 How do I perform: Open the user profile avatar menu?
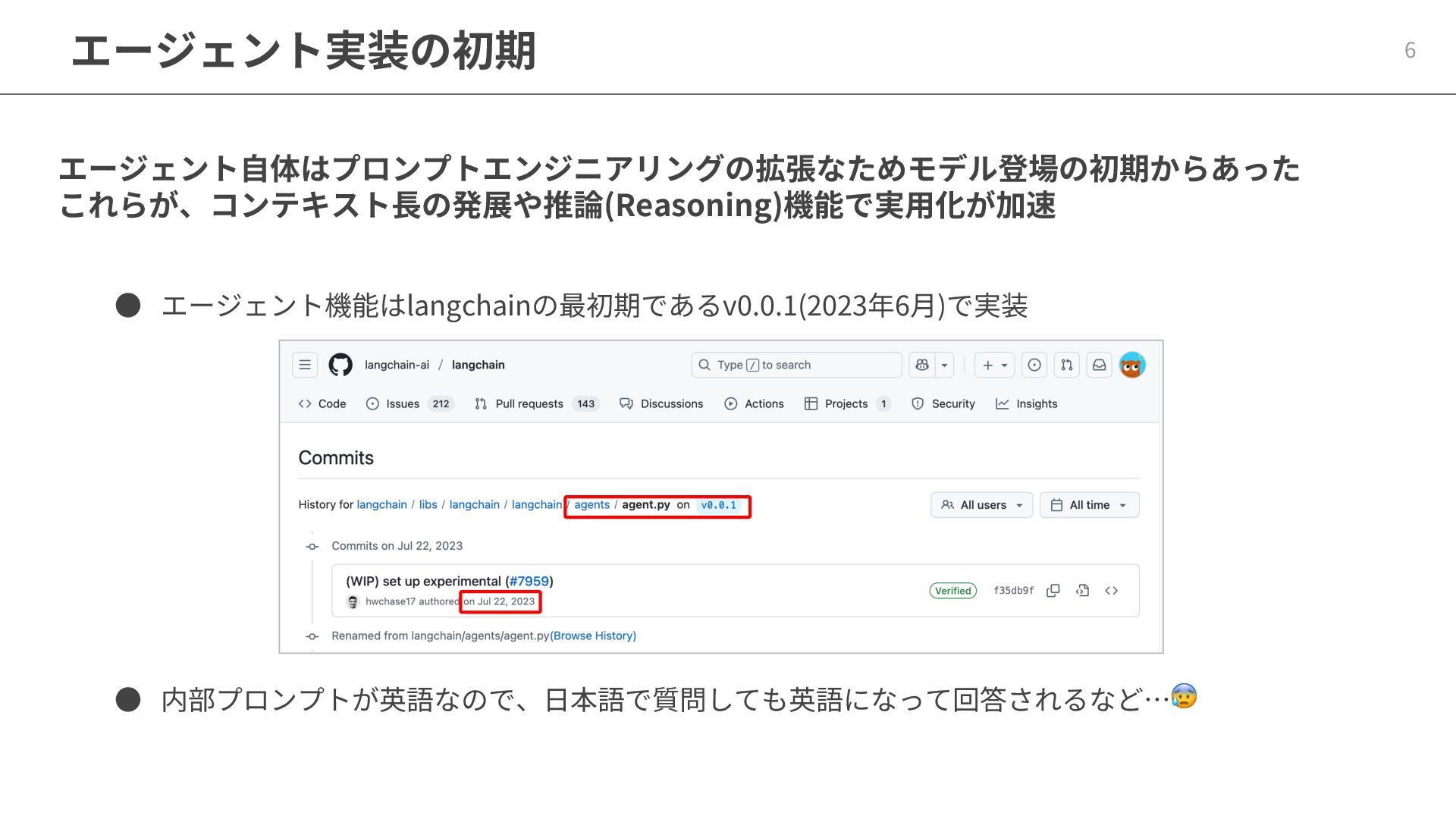coord(1132,365)
